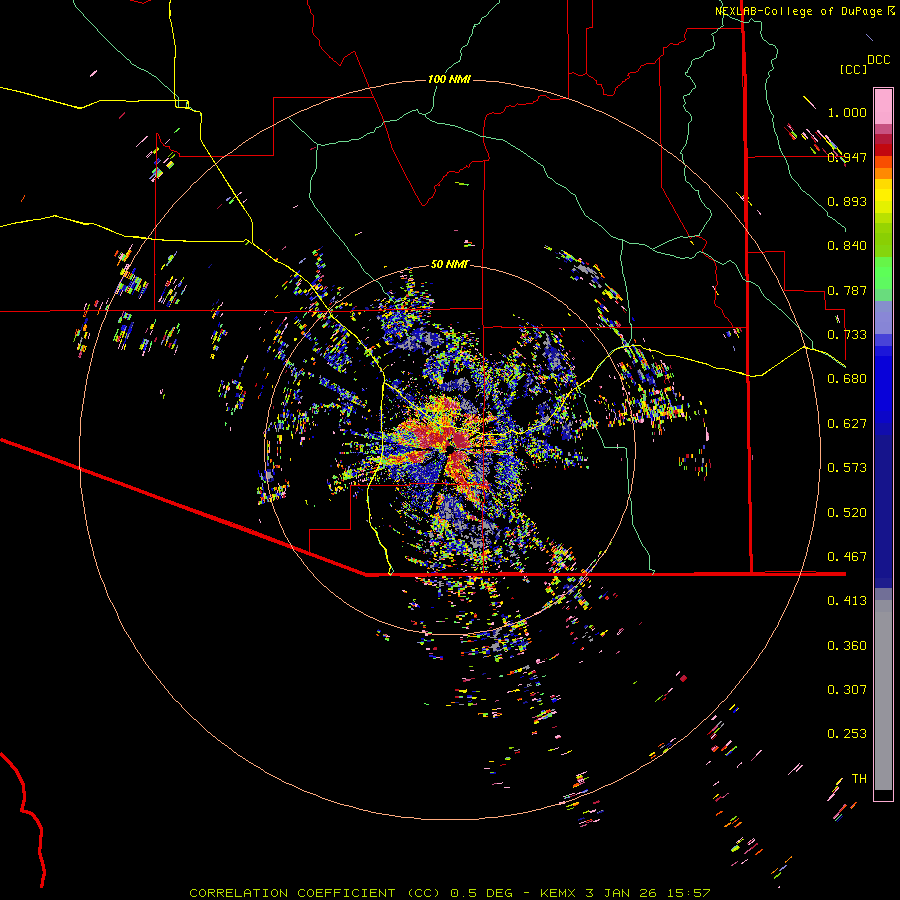Click the 0.413 legend value
900x900 pixels.
[847, 601]
